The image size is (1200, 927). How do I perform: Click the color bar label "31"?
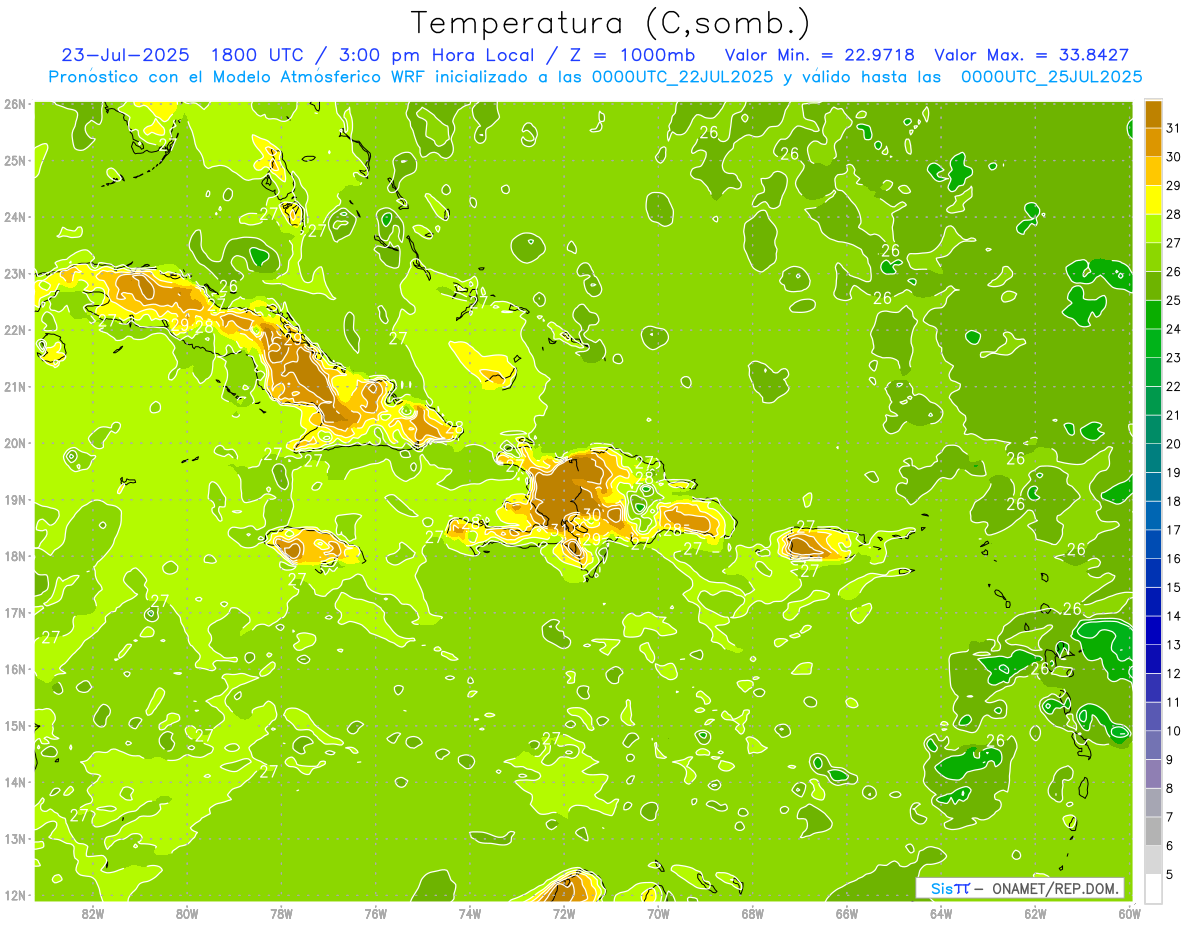1173,128
